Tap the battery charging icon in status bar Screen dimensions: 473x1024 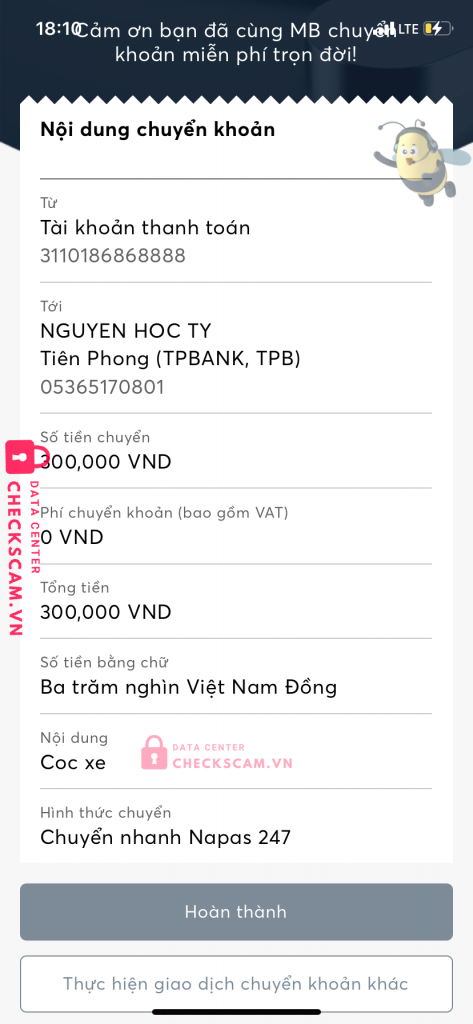click(x=437, y=29)
